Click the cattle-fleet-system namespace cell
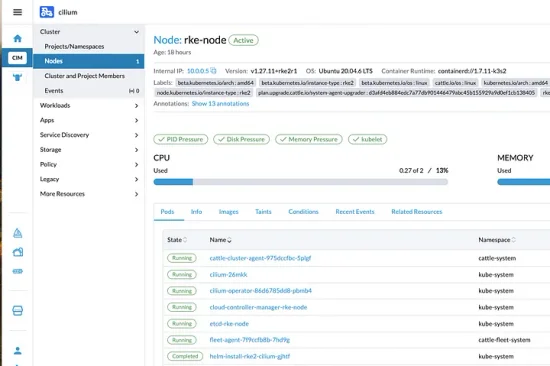 504,340
